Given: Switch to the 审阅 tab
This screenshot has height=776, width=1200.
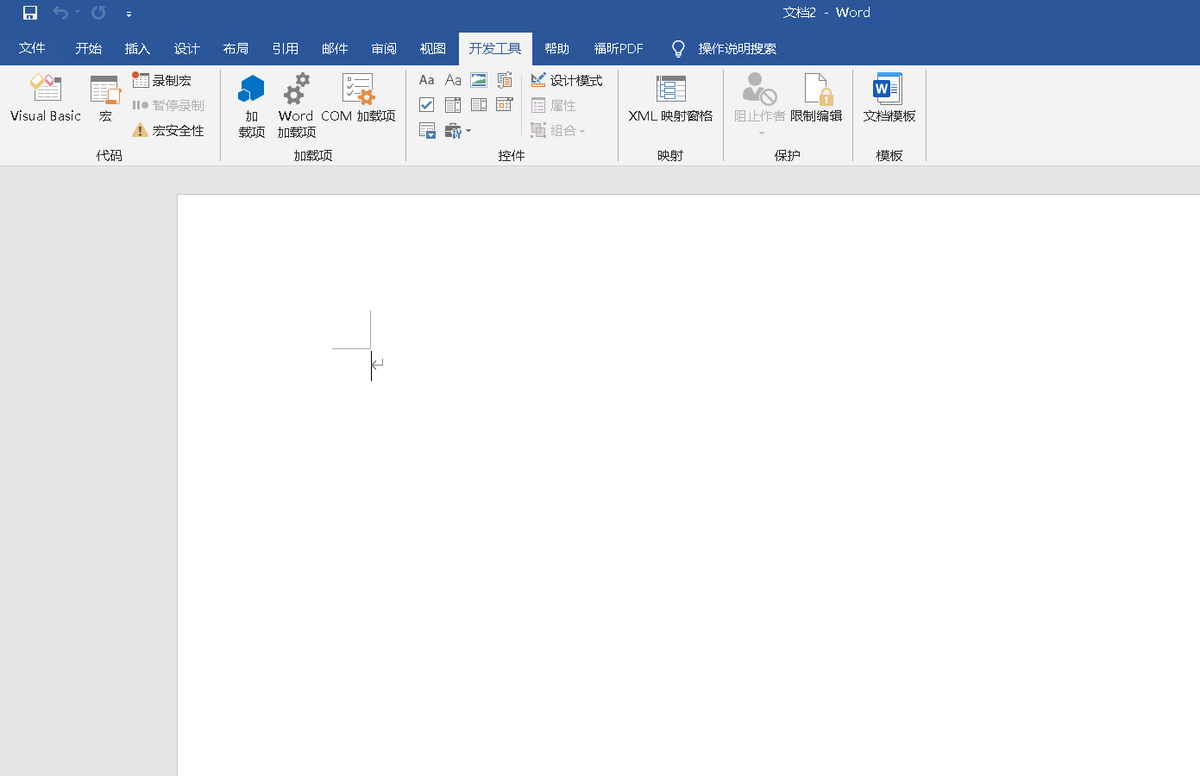Looking at the screenshot, I should (384, 48).
